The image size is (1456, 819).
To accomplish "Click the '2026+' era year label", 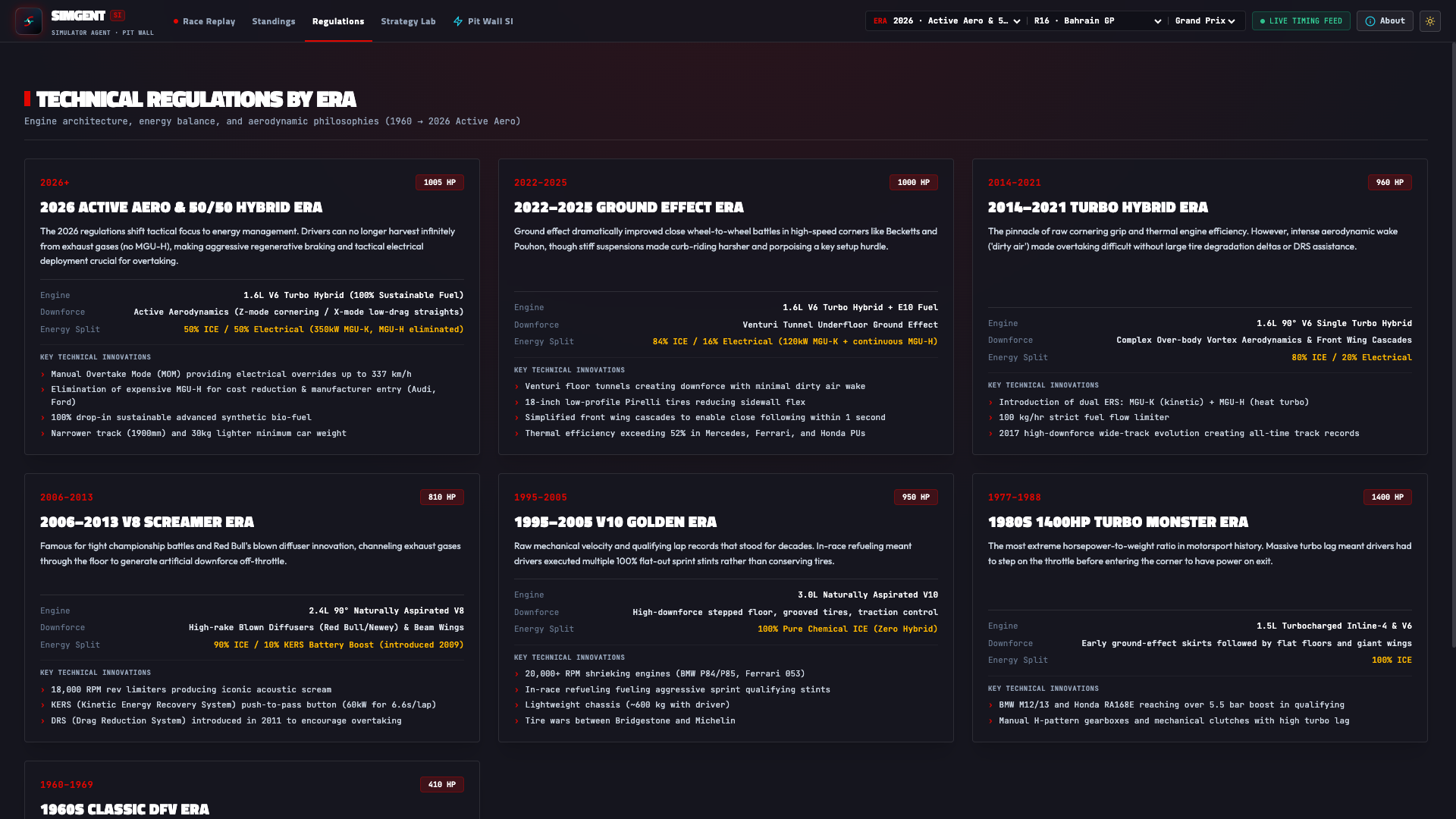I will pyautogui.click(x=55, y=183).
